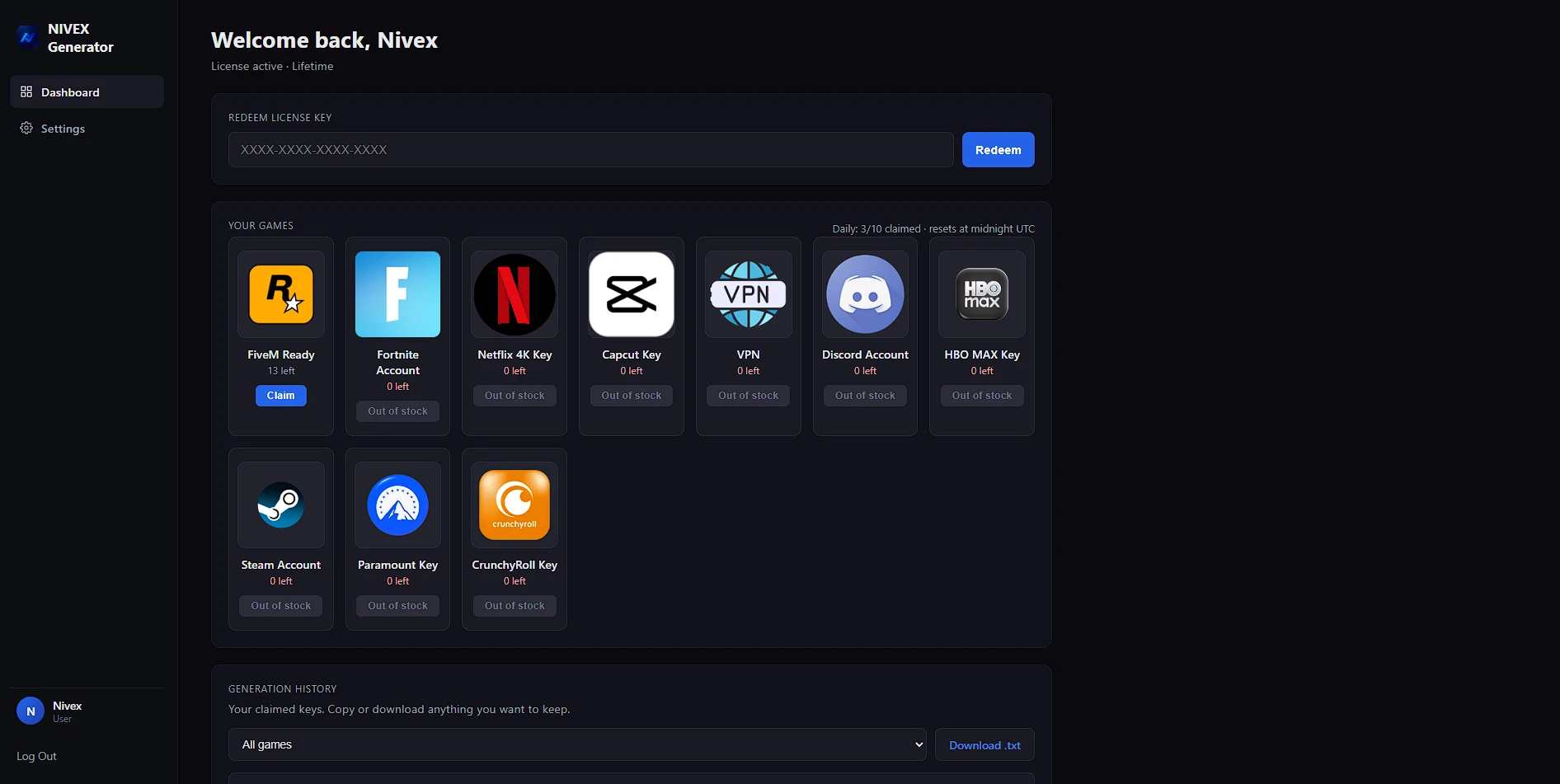Select the Paramount Key icon
The width and height of the screenshot is (1560, 784).
[x=397, y=505]
